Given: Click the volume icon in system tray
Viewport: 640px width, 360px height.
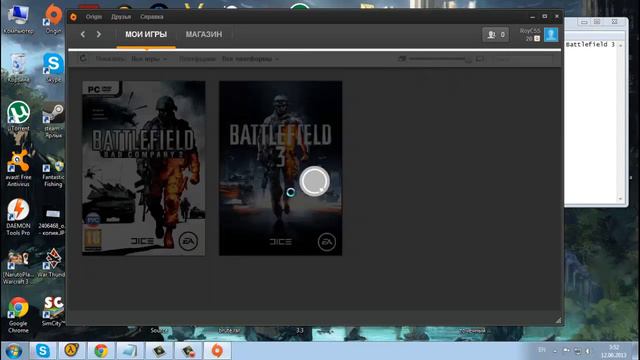Looking at the screenshot, I should [588, 351].
